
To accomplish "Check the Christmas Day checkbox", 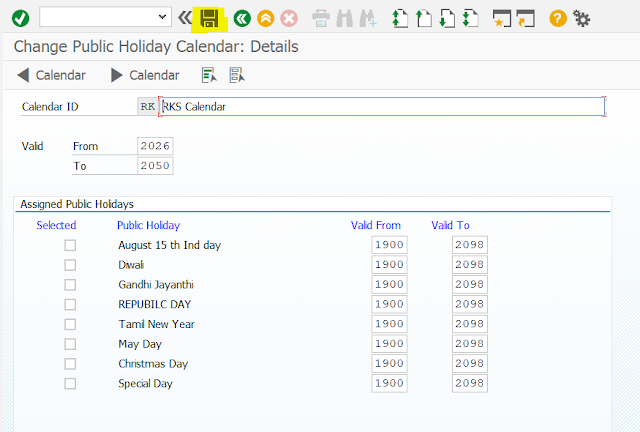I will [x=70, y=364].
